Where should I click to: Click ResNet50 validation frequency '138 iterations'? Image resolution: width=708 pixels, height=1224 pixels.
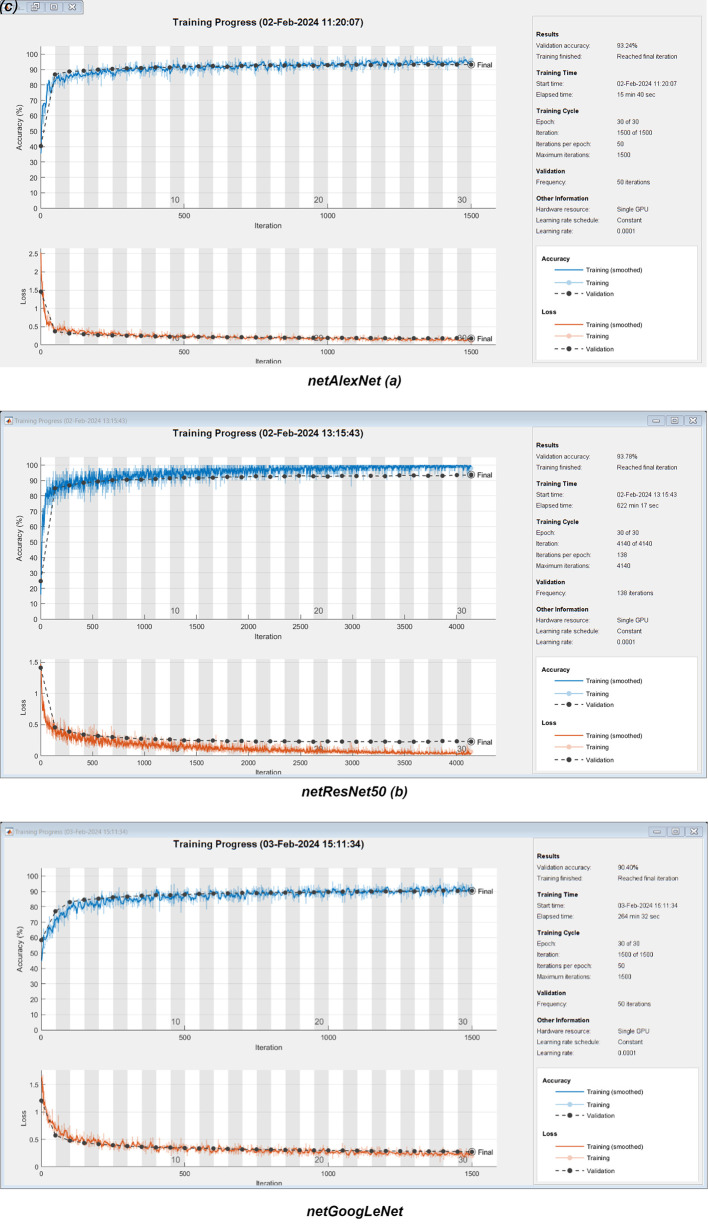(636, 594)
